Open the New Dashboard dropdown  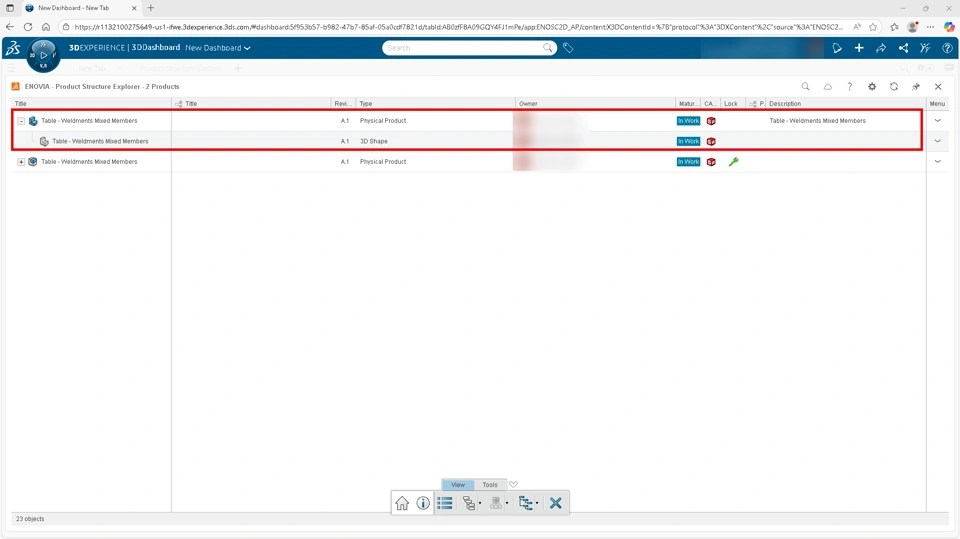[217, 48]
